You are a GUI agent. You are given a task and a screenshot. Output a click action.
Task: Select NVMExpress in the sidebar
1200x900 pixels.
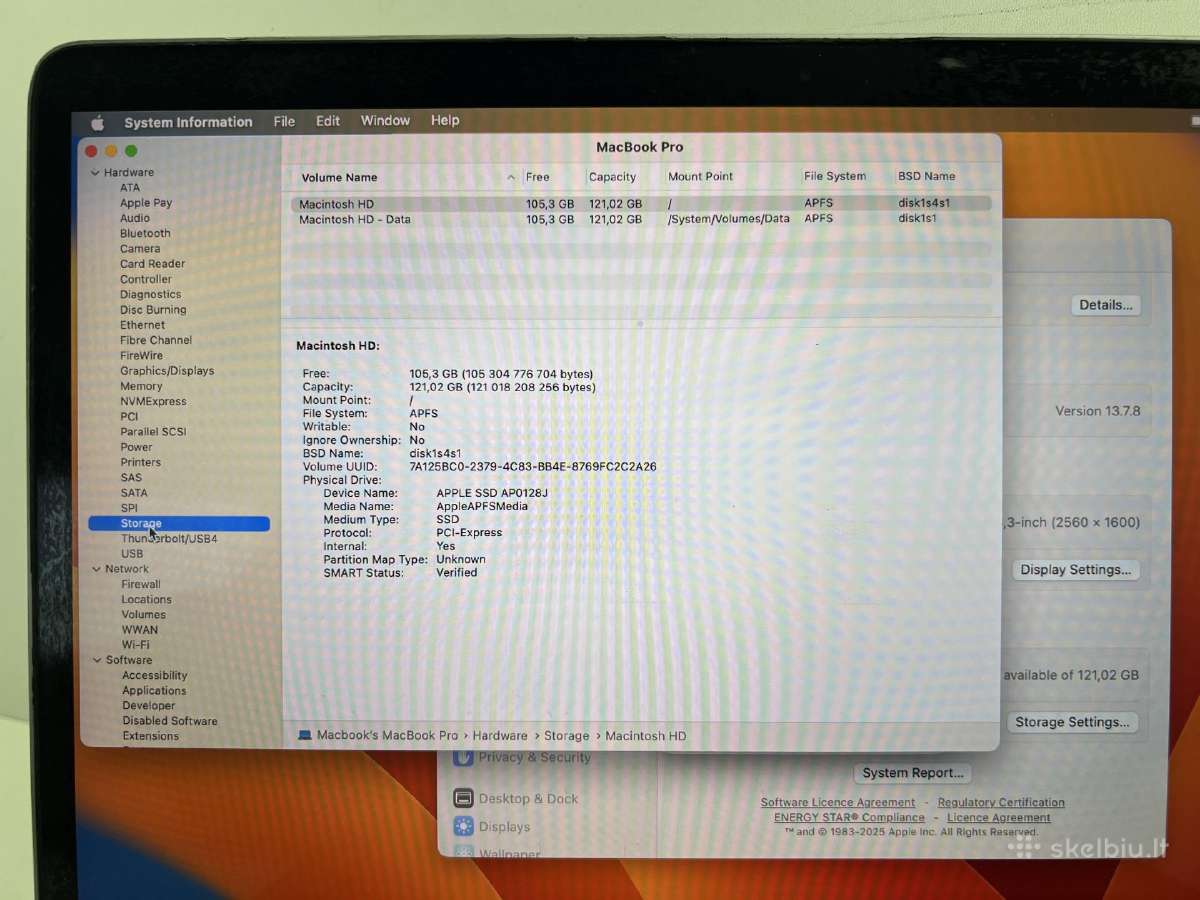(153, 401)
